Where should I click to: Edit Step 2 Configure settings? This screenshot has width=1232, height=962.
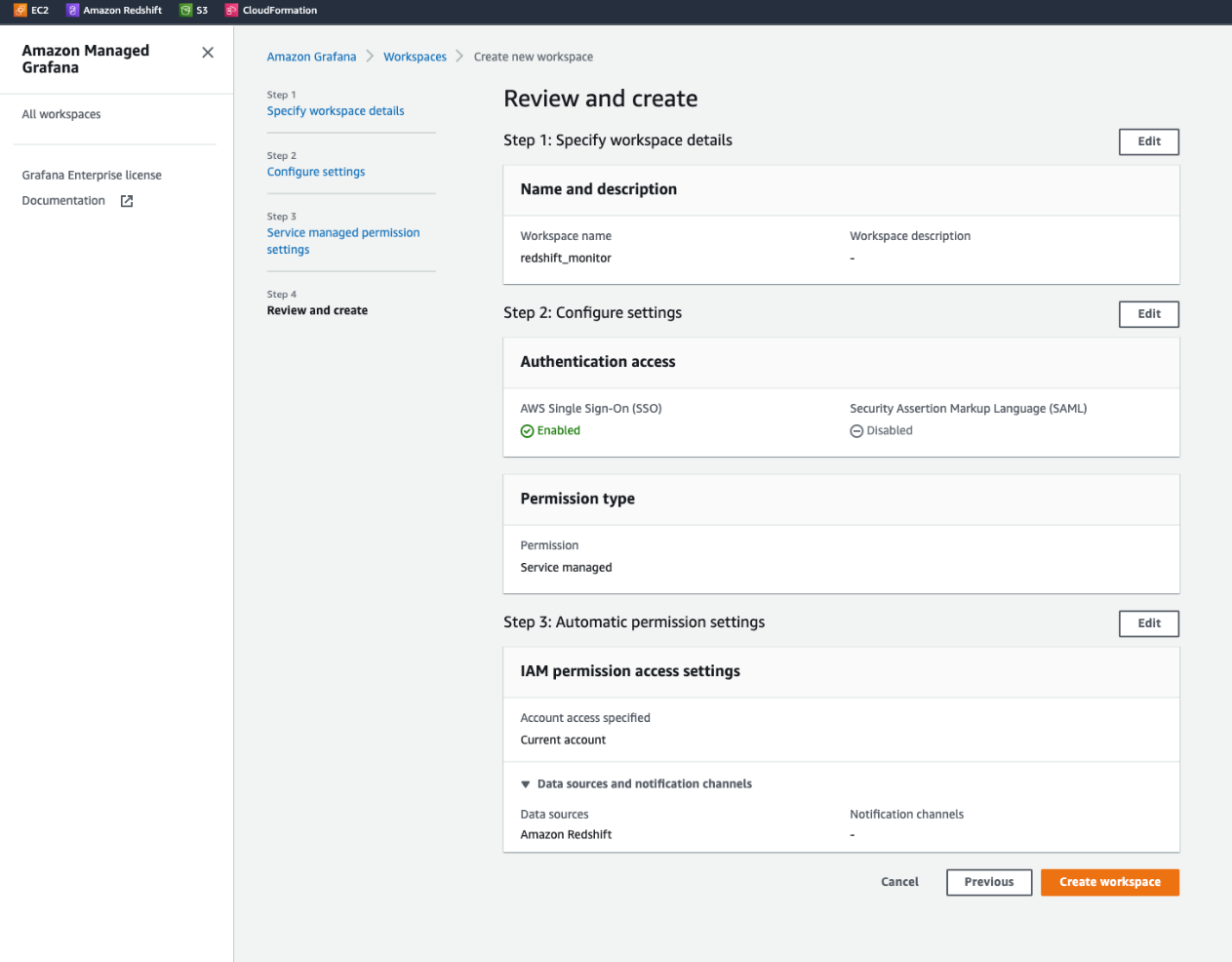pyautogui.click(x=1149, y=314)
